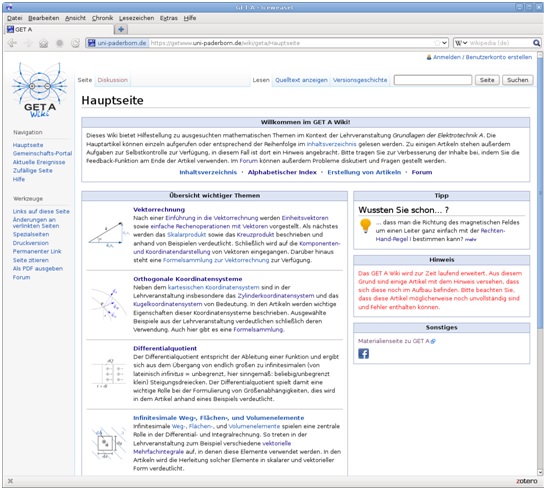Open the bold Forum link in the welcome box

click(422, 172)
